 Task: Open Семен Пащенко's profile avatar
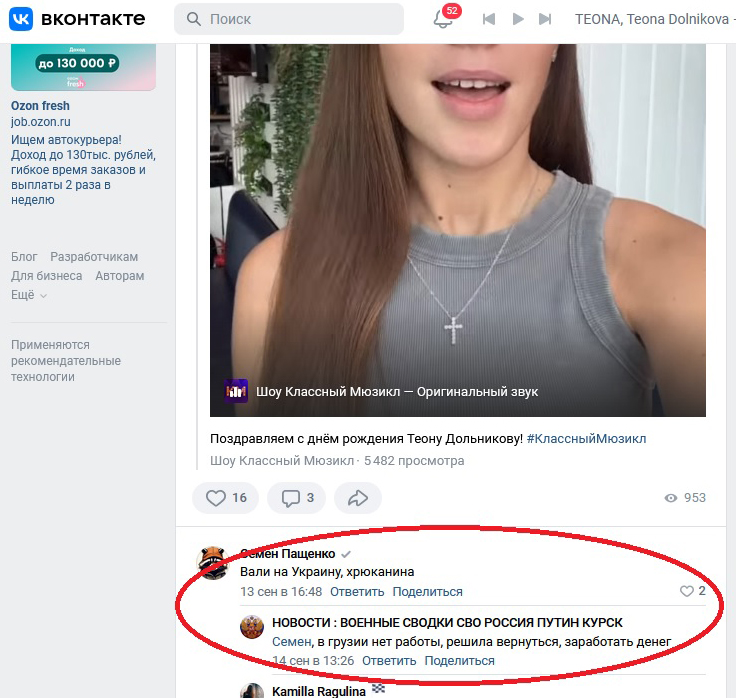[x=212, y=563]
